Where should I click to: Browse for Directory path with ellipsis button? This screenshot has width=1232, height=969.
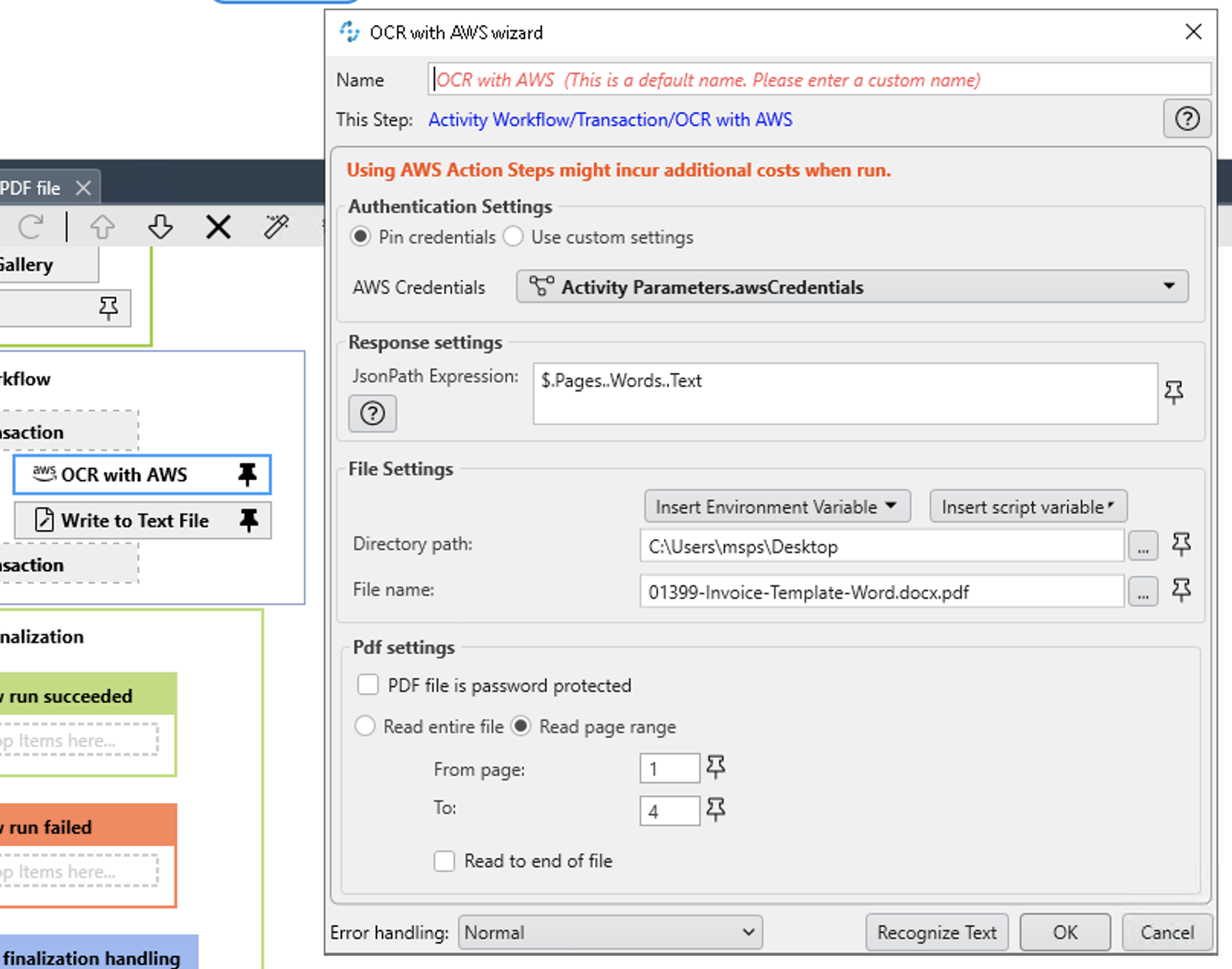[x=1143, y=546]
